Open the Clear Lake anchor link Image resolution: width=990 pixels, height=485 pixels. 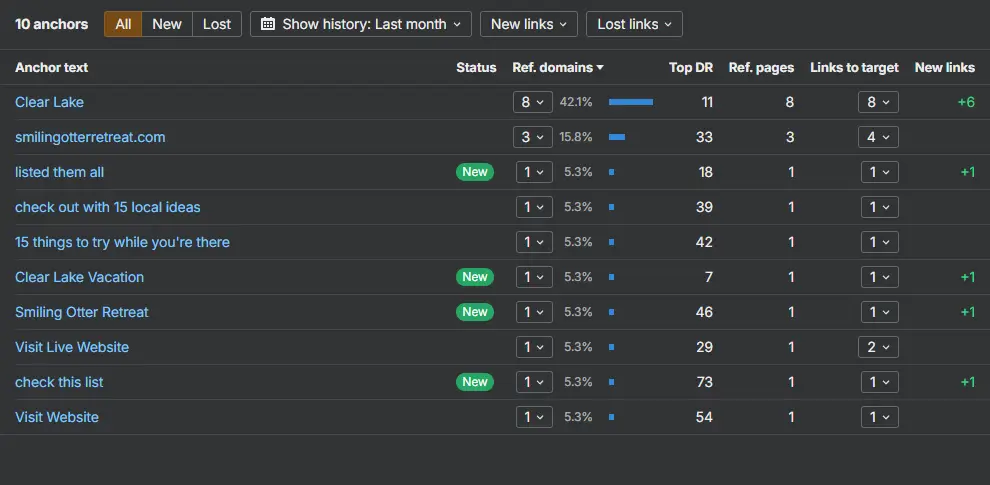pyautogui.click(x=49, y=102)
